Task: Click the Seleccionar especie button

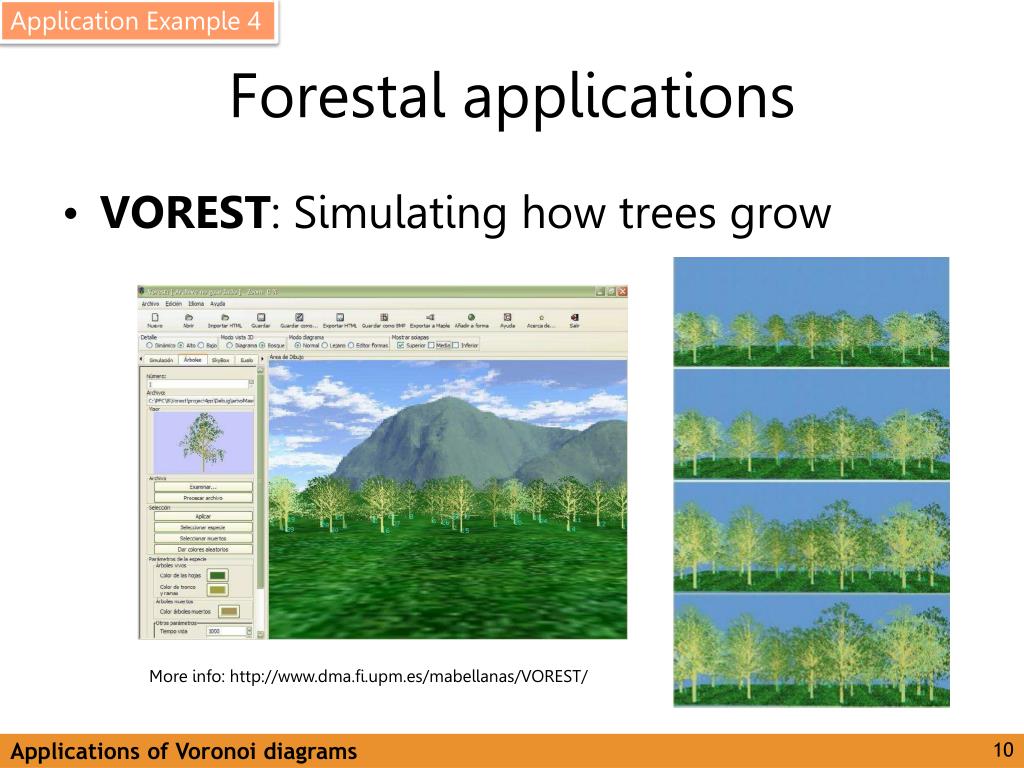Action: [x=203, y=527]
